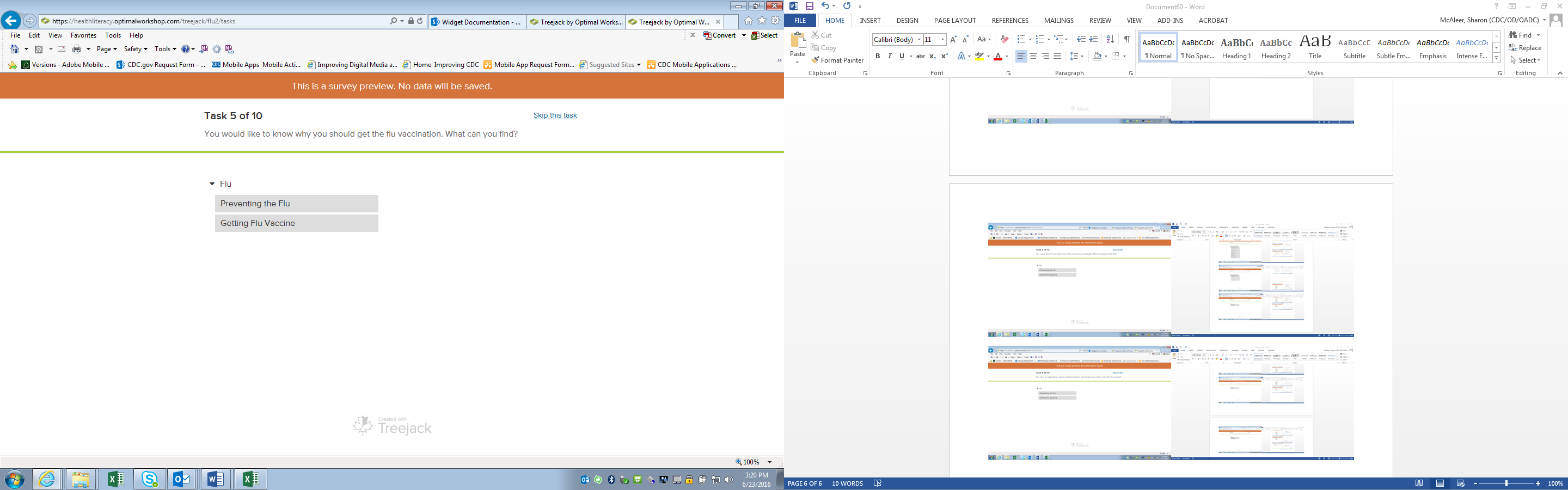Click the Justify alignment icon
Image resolution: width=1568 pixels, height=490 pixels.
coord(1057,57)
